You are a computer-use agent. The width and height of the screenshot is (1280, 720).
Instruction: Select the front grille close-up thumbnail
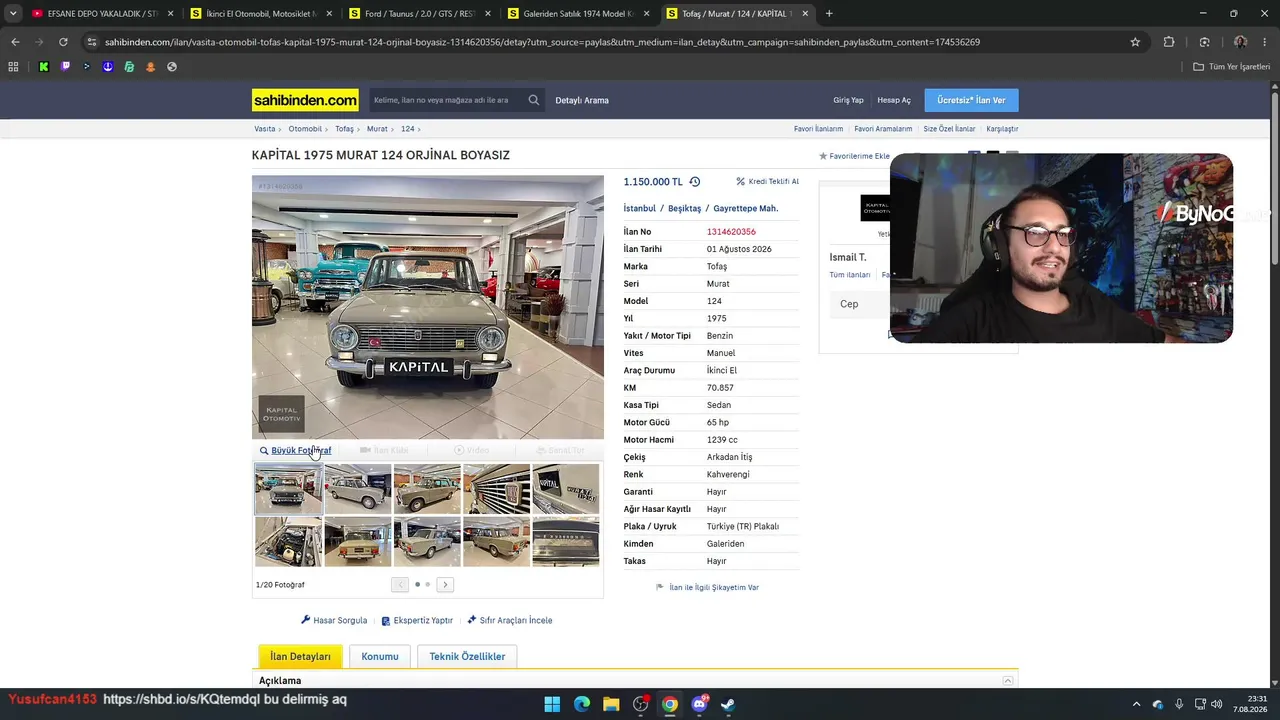coord(496,489)
